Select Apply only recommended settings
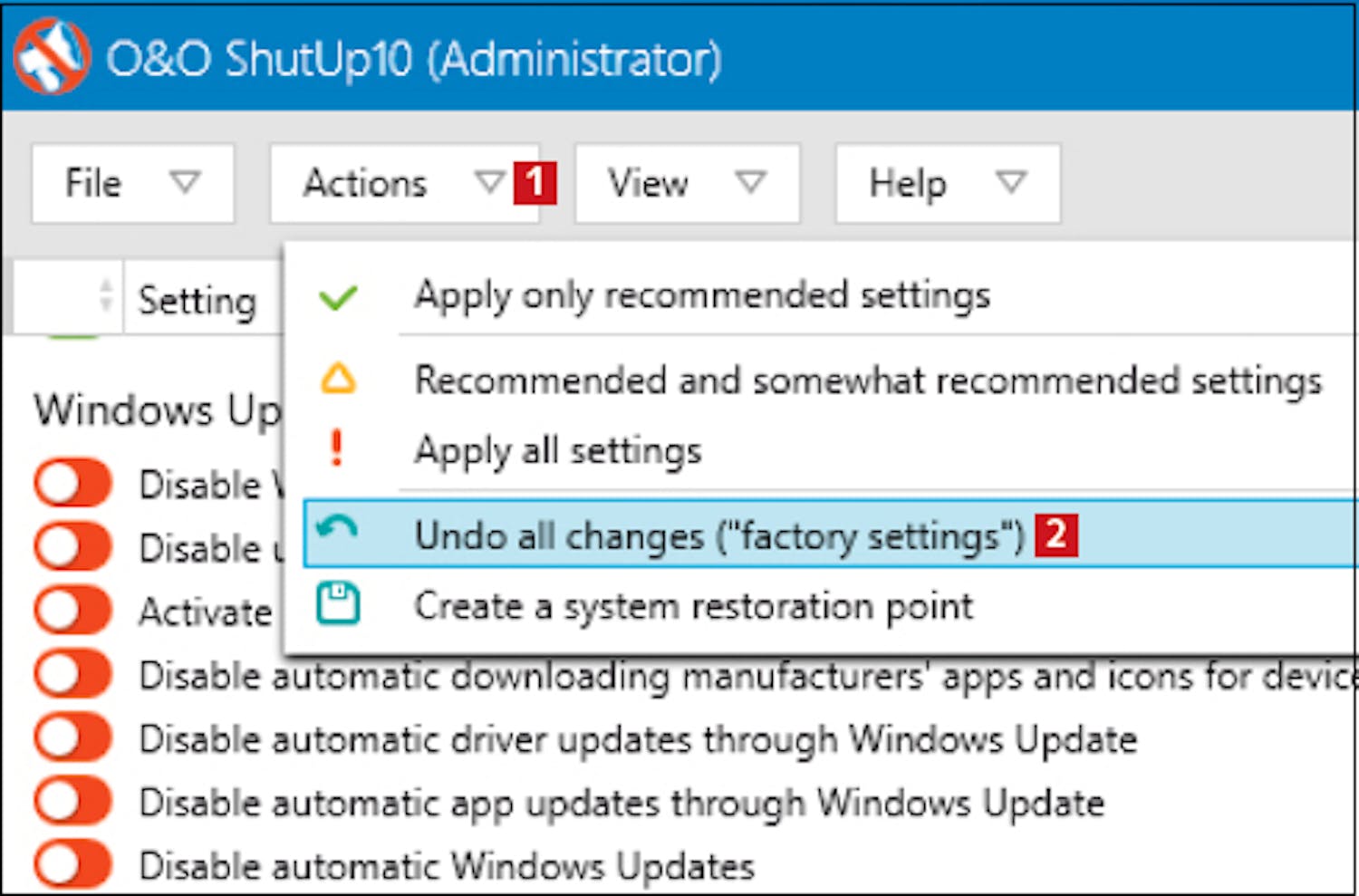 (702, 295)
